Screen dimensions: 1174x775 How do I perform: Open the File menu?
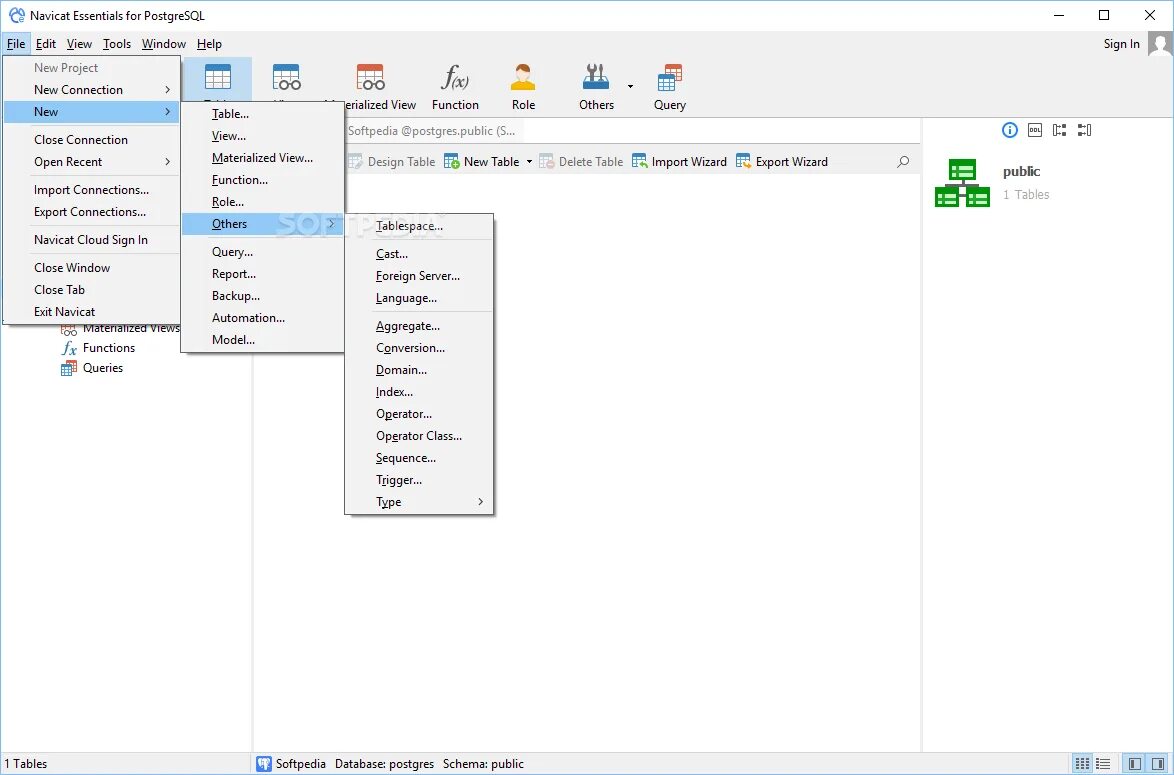click(16, 44)
